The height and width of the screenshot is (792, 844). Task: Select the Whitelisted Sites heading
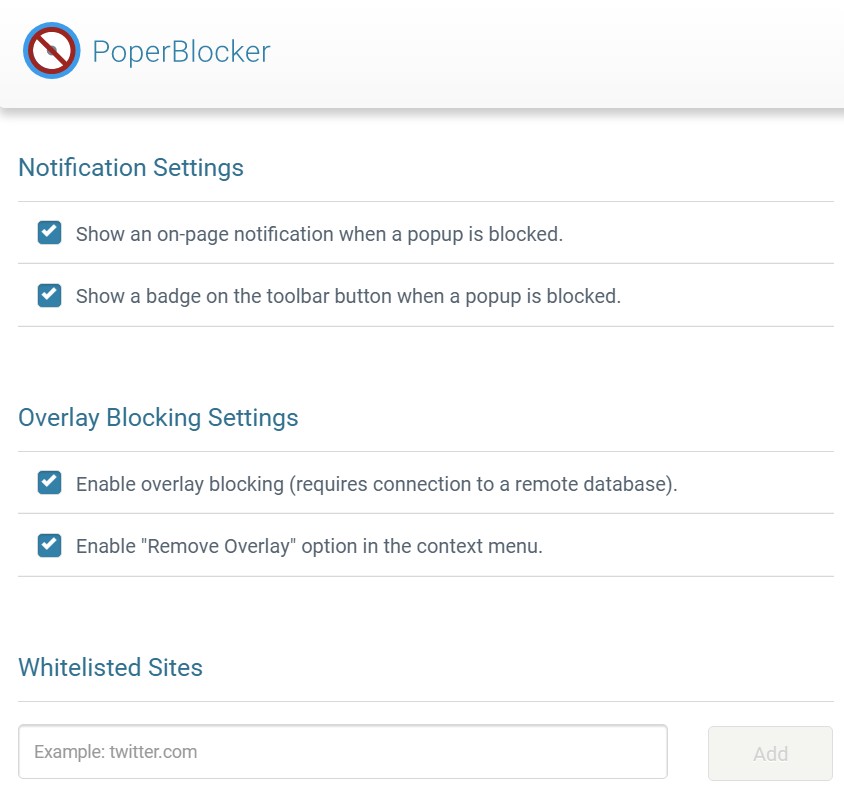coord(110,667)
